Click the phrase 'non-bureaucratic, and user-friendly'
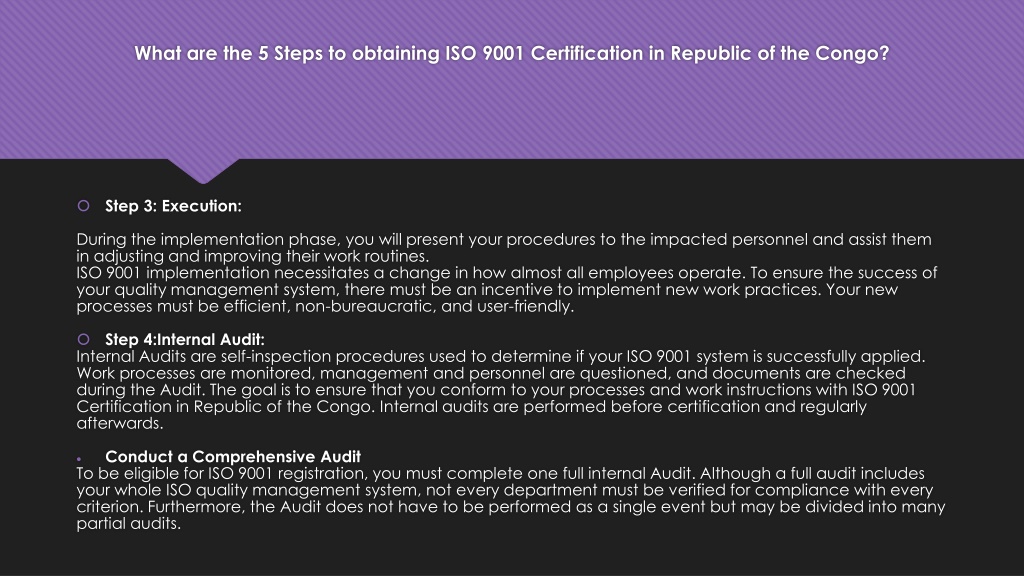 [x=434, y=306]
